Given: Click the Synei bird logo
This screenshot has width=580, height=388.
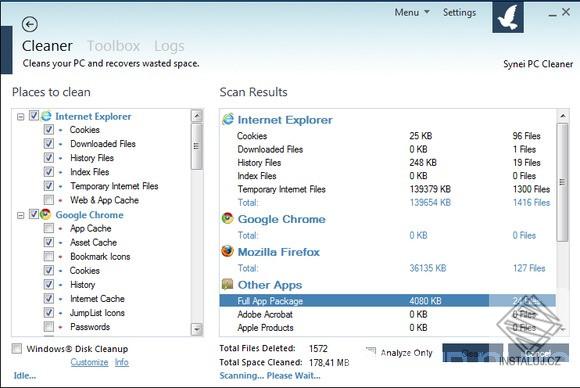Looking at the screenshot, I should pyautogui.click(x=508, y=17).
